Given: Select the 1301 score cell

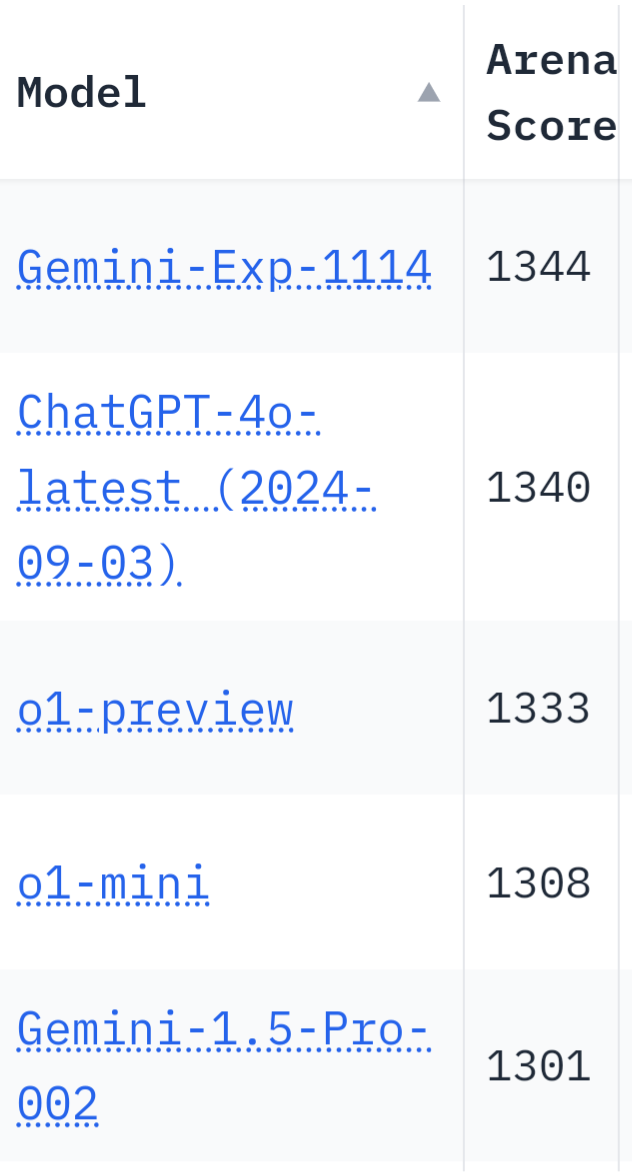Looking at the screenshot, I should click(x=538, y=1068).
